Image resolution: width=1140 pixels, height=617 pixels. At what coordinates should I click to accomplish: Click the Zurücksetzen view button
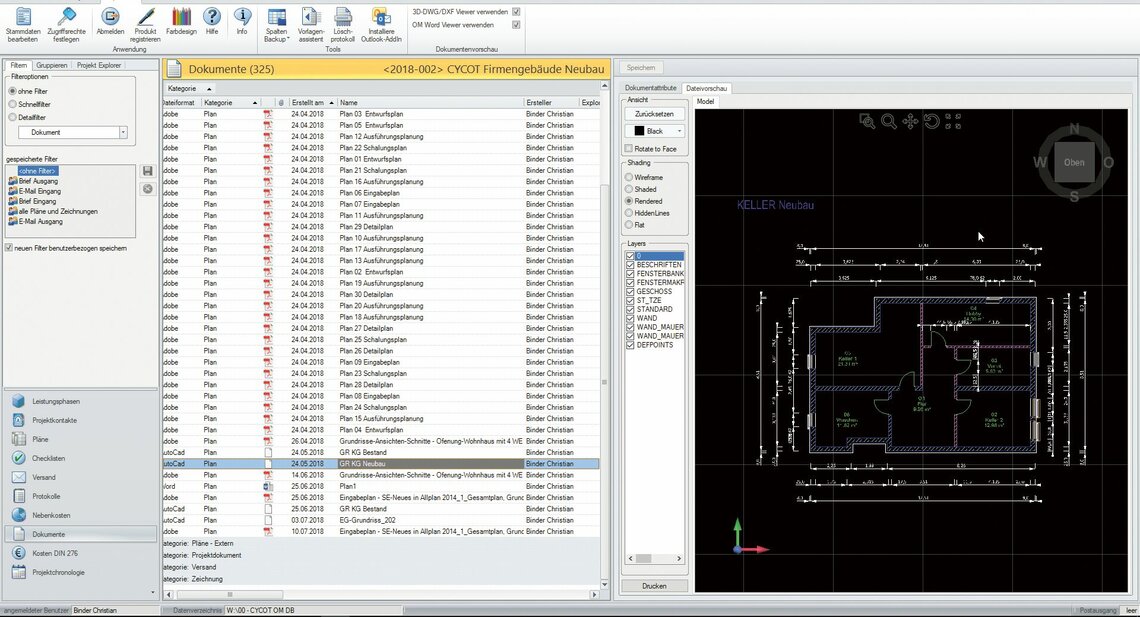point(654,114)
